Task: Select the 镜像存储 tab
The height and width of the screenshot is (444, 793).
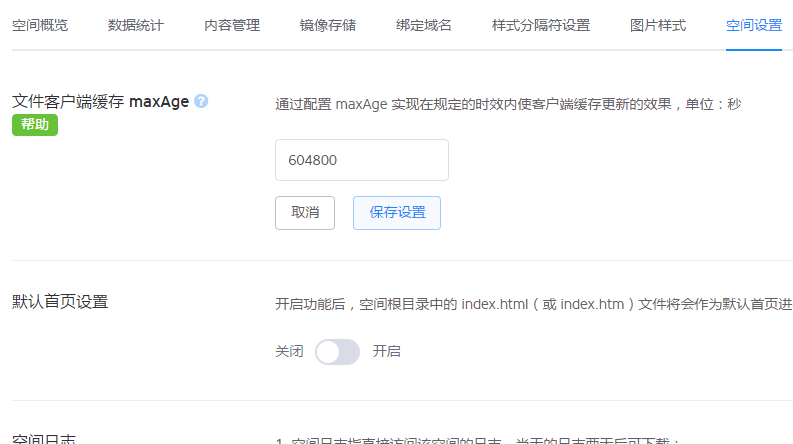Action: pos(328,25)
